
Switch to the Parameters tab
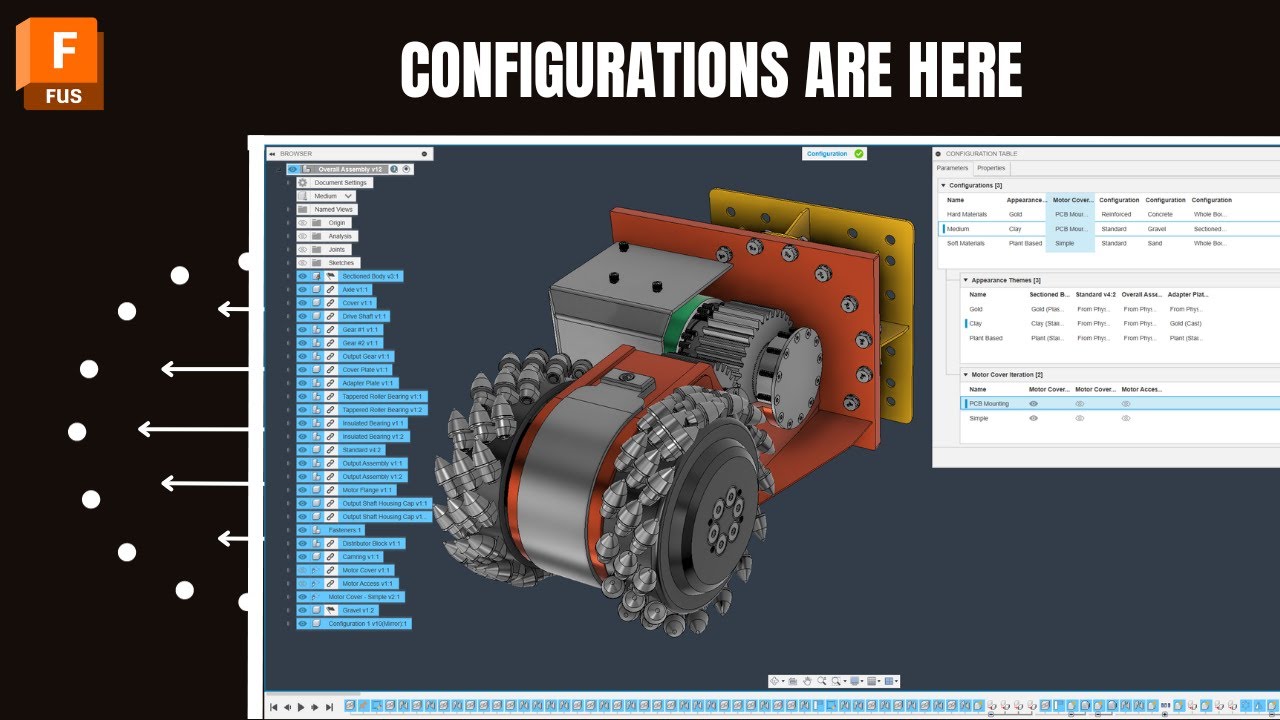pyautogui.click(x=952, y=168)
